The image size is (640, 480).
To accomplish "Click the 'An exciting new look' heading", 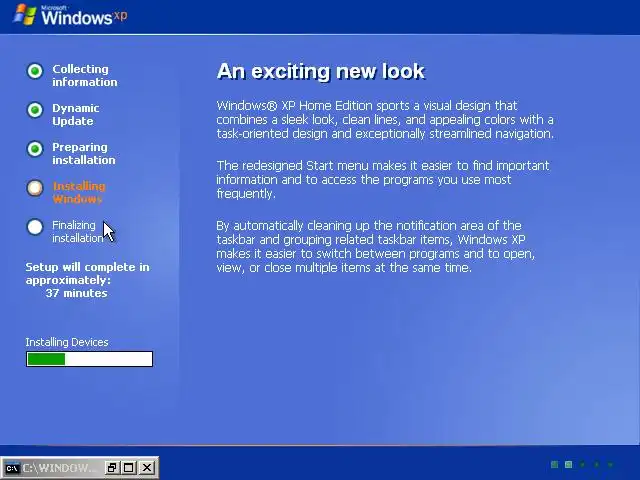I will (x=321, y=71).
